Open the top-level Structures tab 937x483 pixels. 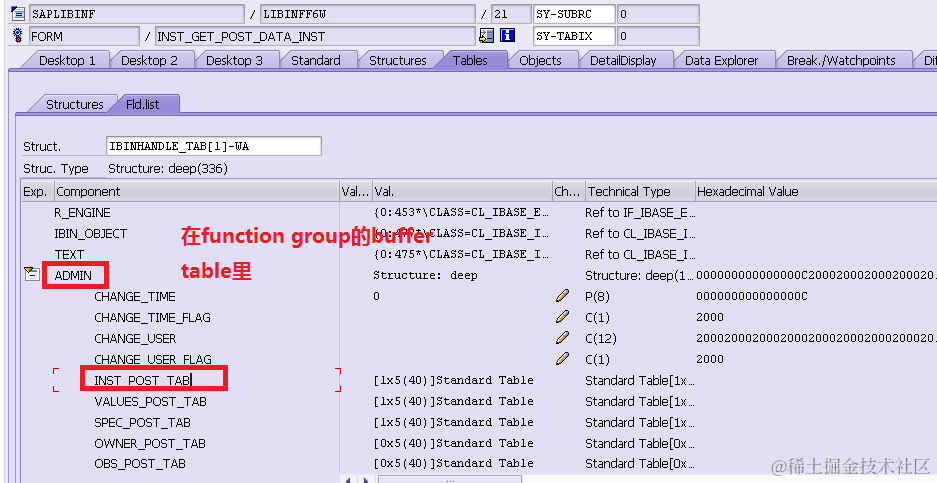coord(397,60)
